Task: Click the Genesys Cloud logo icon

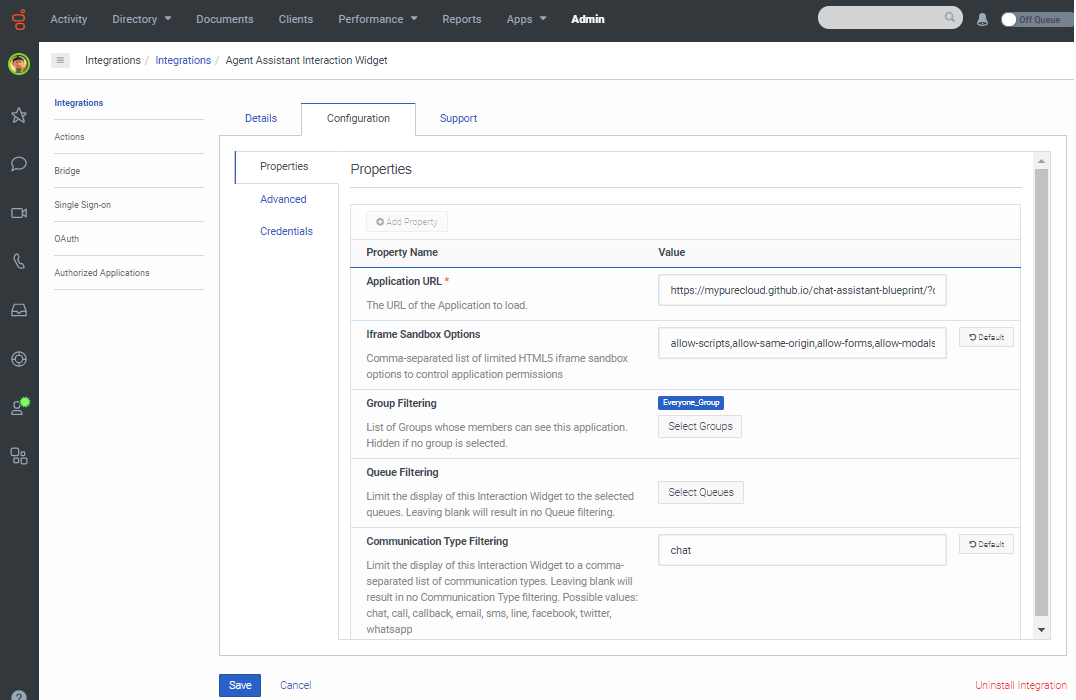Action: click(x=18, y=18)
